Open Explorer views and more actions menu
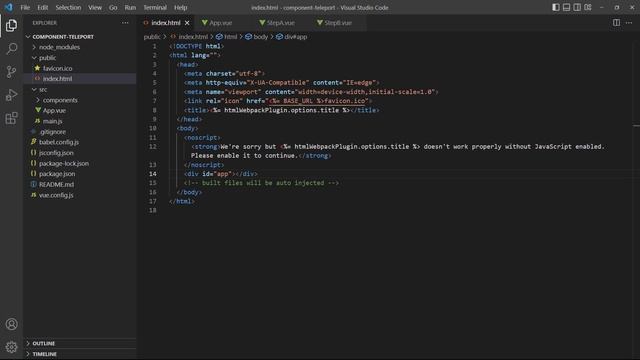The height and width of the screenshot is (360, 640). (125, 23)
